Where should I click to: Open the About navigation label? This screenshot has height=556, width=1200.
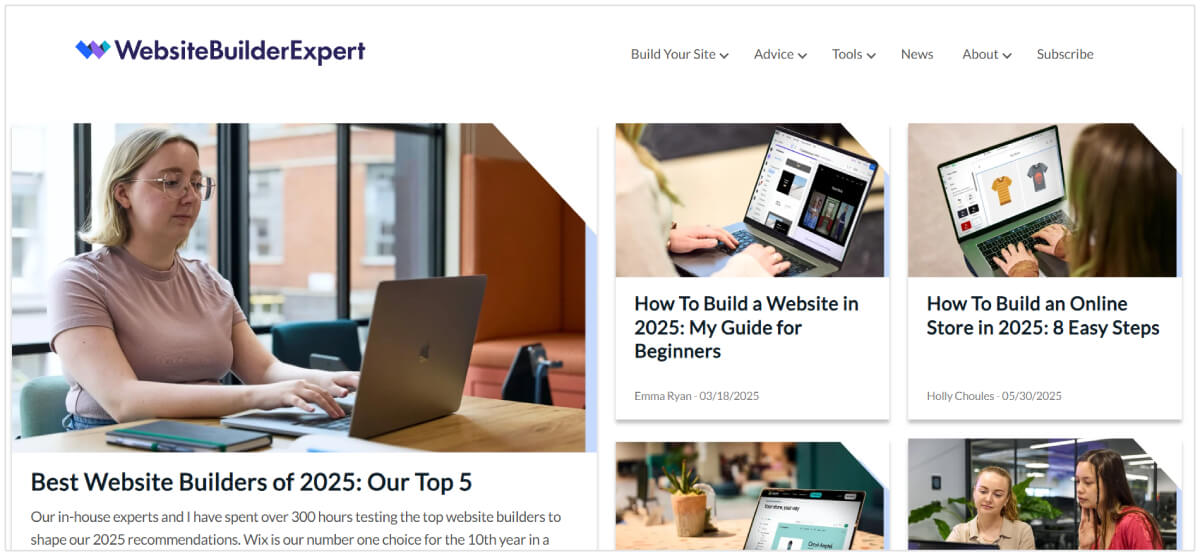click(980, 54)
